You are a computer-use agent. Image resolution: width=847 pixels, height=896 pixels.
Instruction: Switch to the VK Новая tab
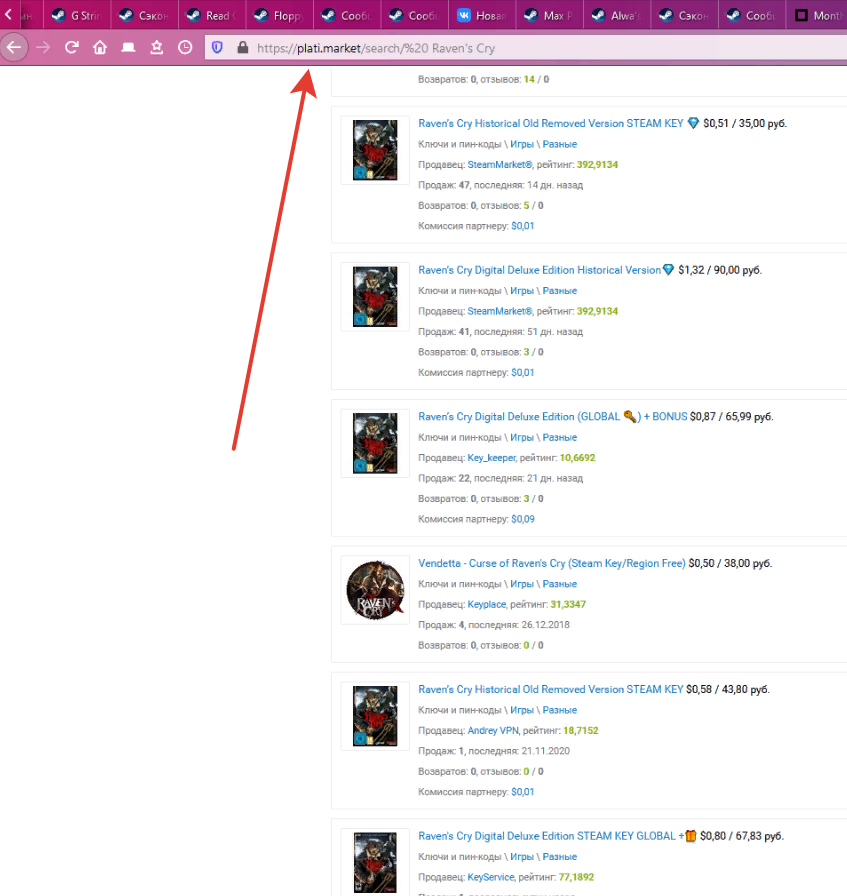[x=482, y=15]
